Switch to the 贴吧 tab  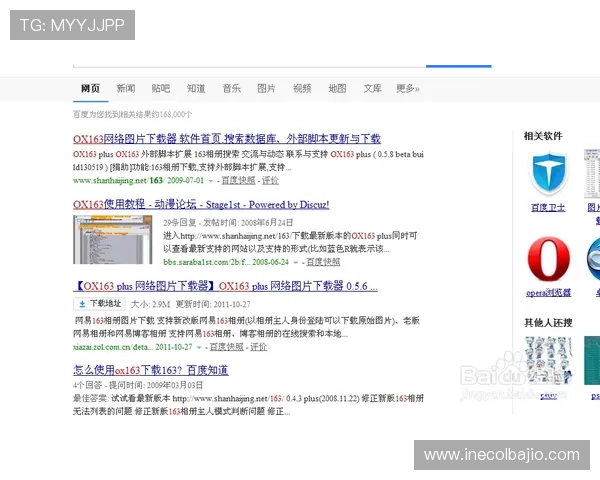pyautogui.click(x=161, y=89)
